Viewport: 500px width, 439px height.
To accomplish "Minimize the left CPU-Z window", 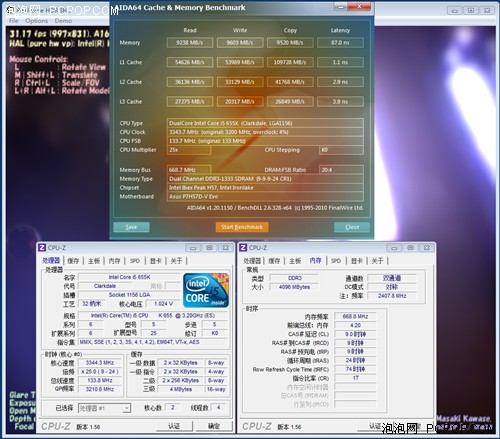I will pyautogui.click(x=193, y=248).
